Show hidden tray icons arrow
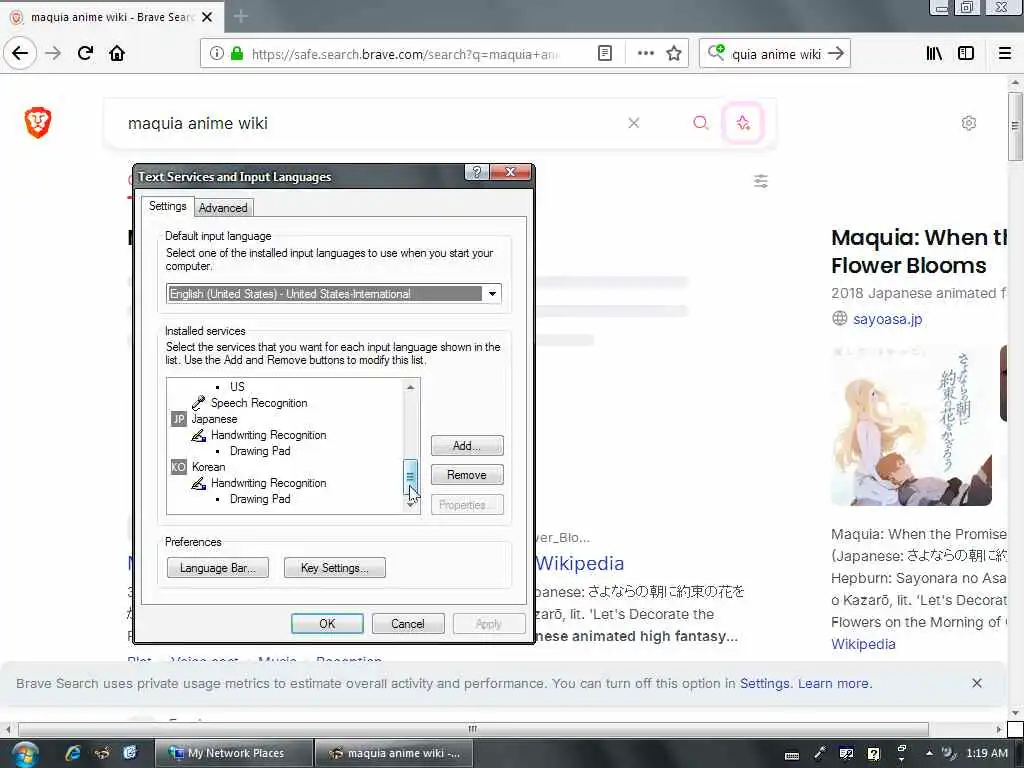 [x=929, y=753]
